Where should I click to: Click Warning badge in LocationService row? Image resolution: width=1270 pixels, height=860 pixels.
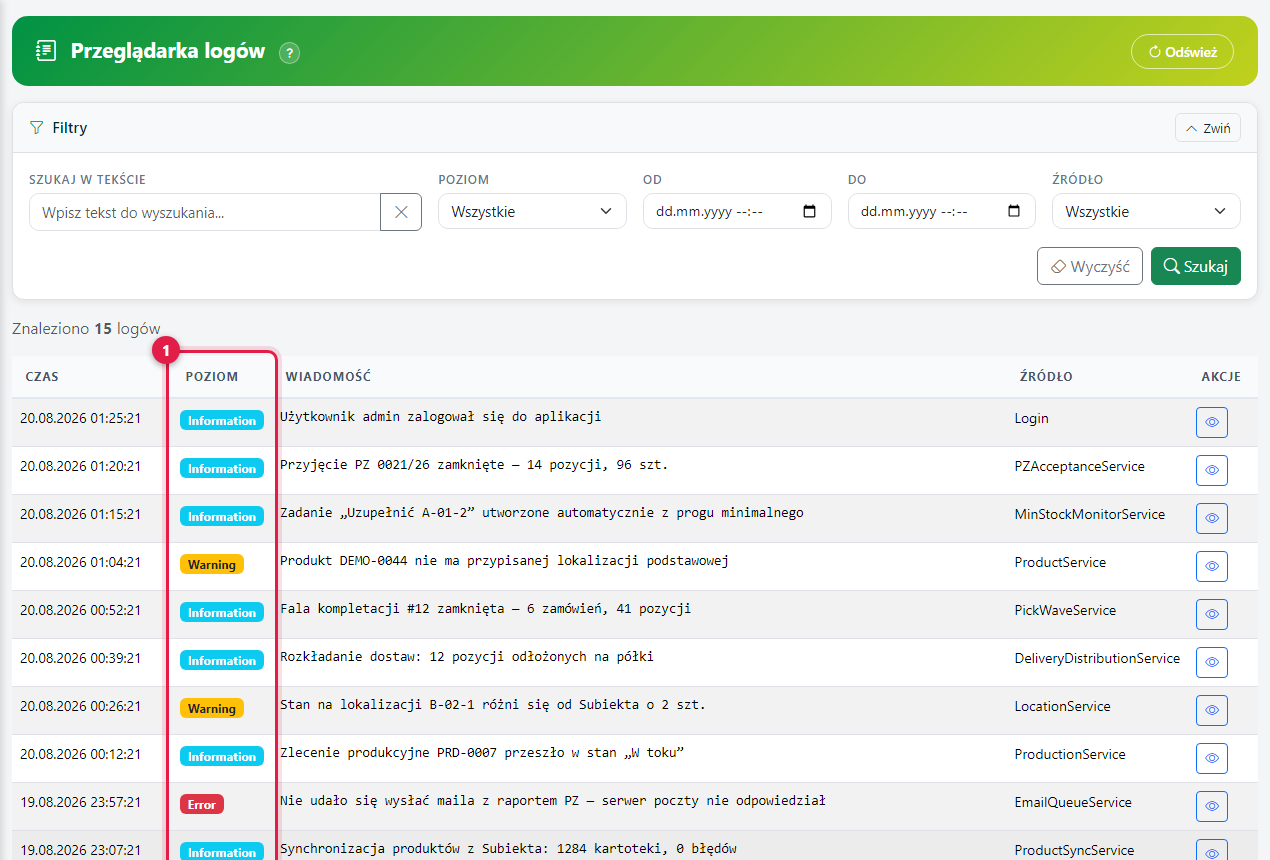212,708
